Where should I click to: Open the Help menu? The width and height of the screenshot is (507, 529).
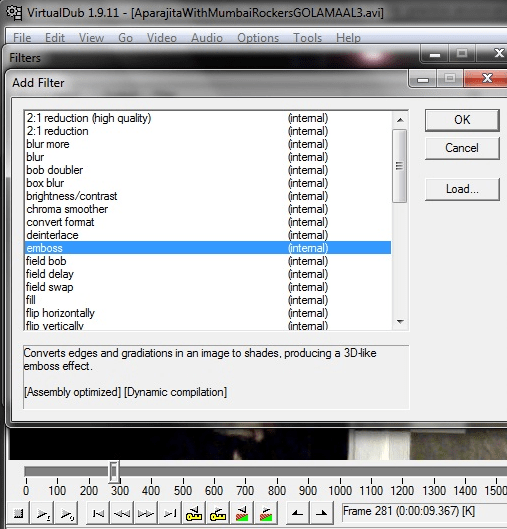click(348, 37)
